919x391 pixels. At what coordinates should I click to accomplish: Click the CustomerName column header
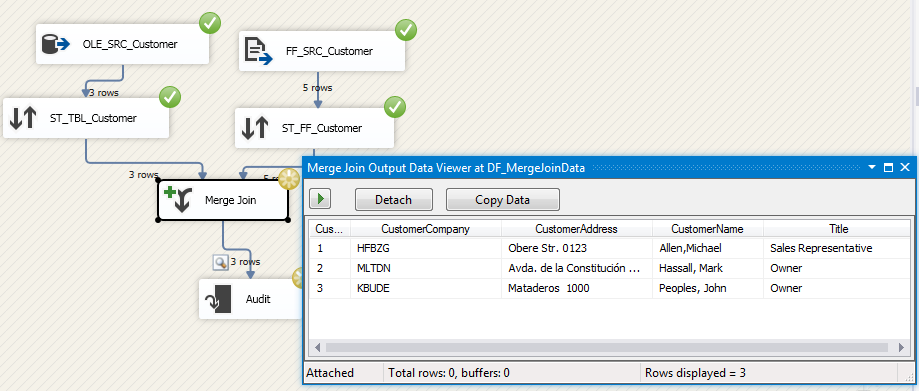(x=707, y=229)
